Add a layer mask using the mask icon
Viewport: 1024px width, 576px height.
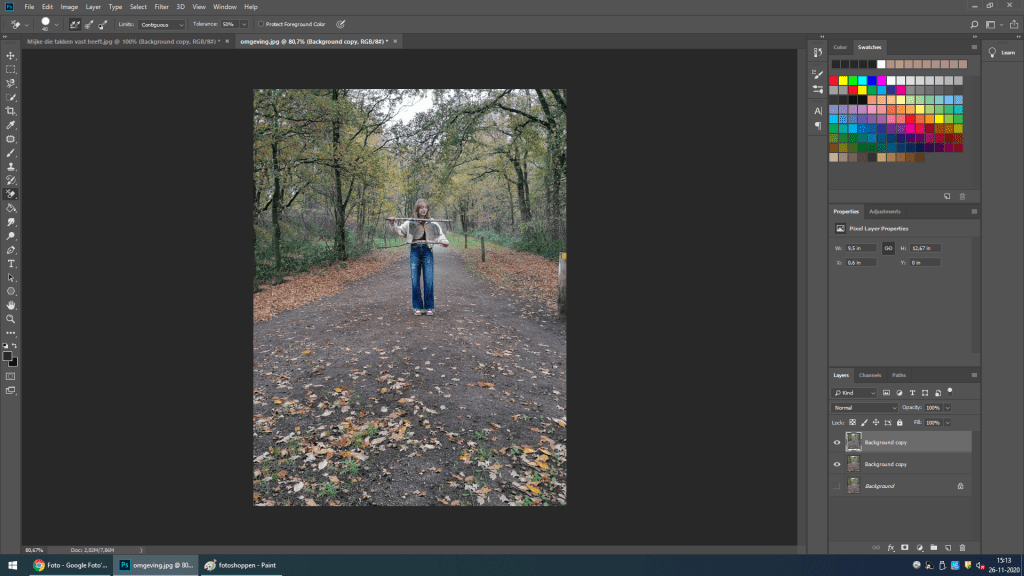[904, 547]
